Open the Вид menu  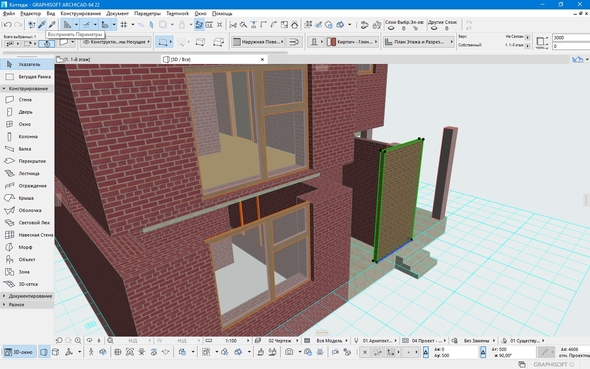click(x=51, y=14)
